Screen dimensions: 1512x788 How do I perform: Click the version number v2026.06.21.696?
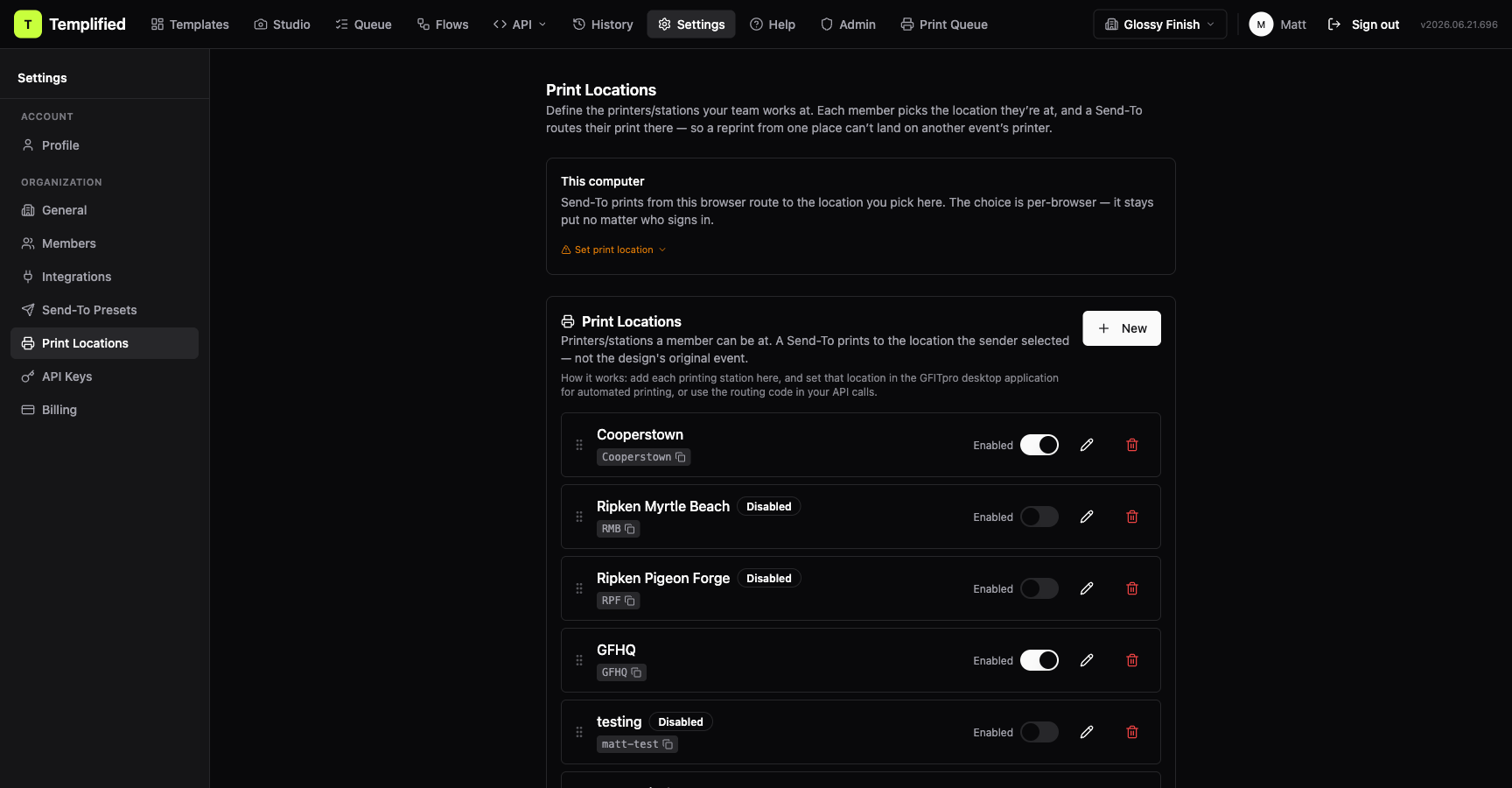1459,25
